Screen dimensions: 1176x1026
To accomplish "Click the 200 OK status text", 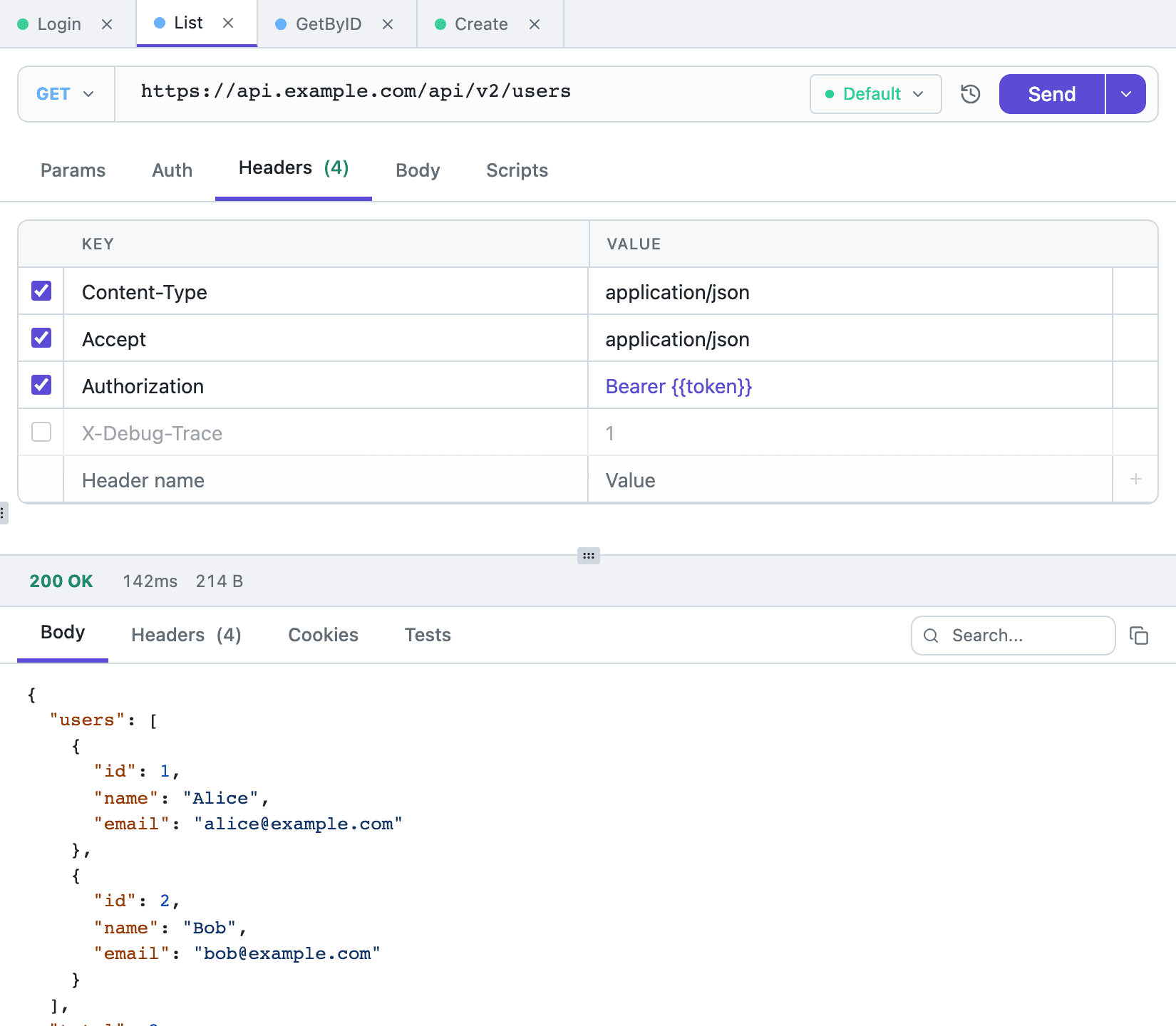I will (x=61, y=581).
